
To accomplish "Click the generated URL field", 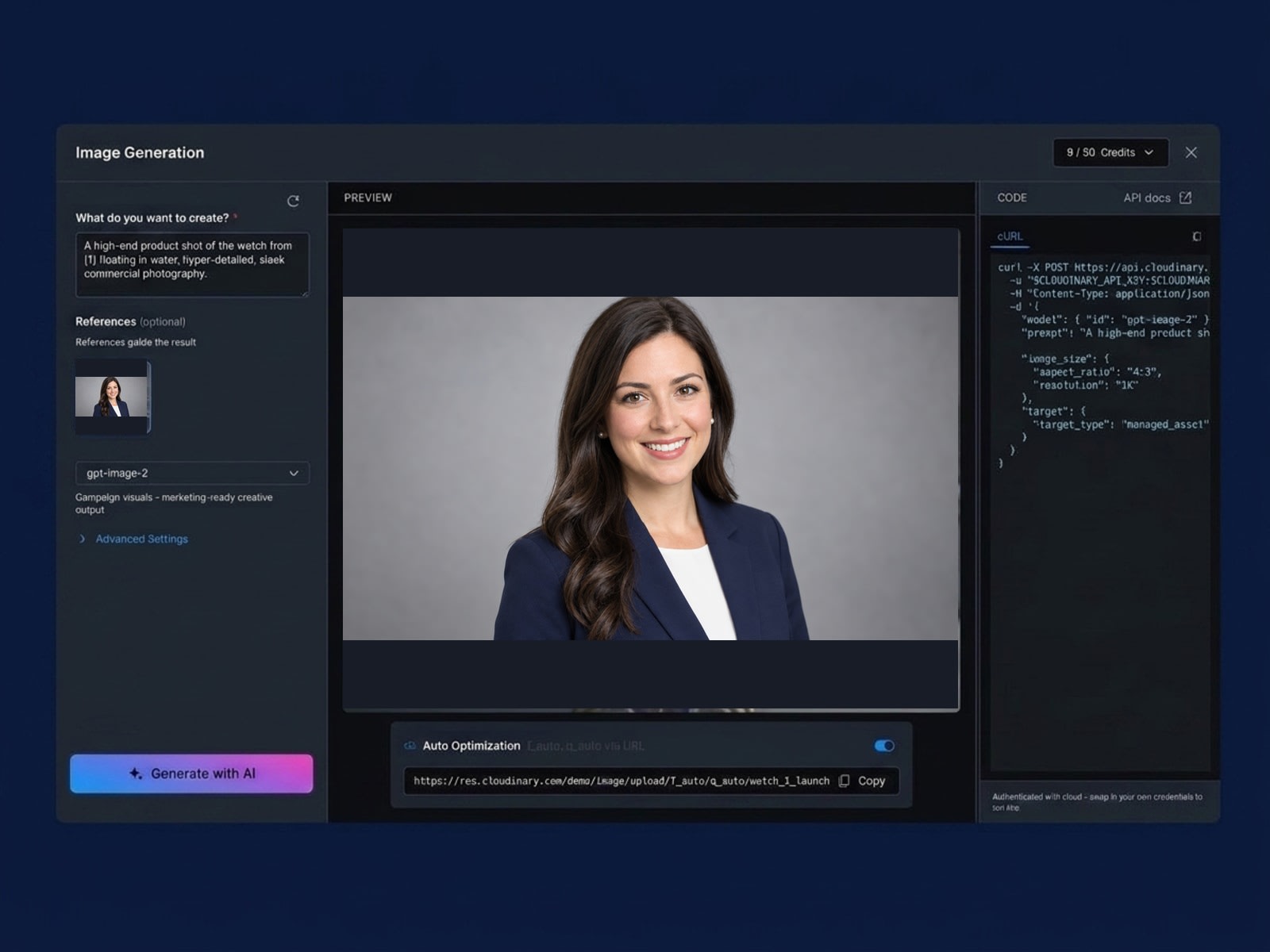I will tap(621, 781).
